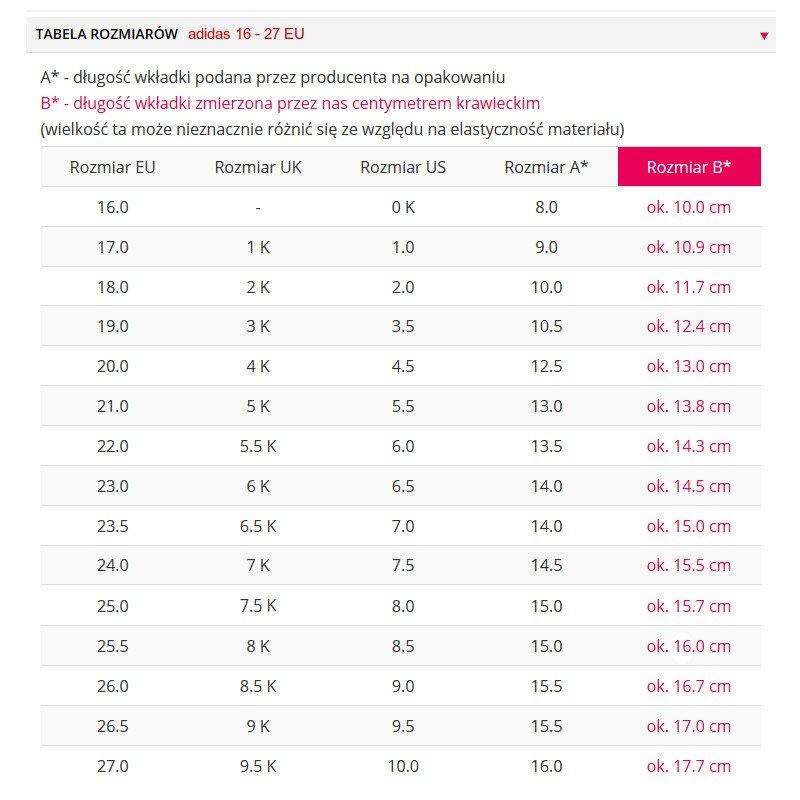Select the 9.5 K UK size cell
This screenshot has height=800, width=800.
point(258,765)
